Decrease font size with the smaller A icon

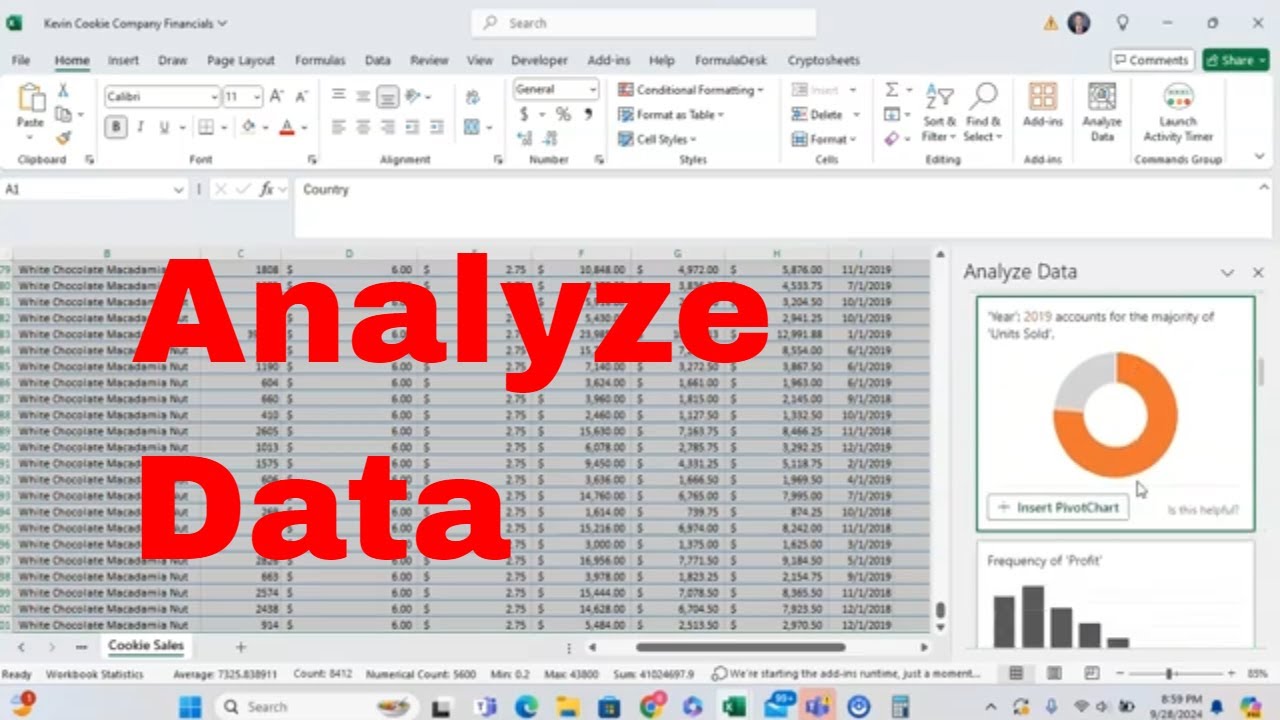301,96
